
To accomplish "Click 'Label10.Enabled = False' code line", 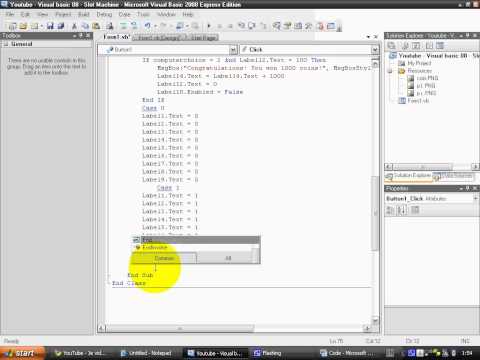I will [x=200, y=92].
